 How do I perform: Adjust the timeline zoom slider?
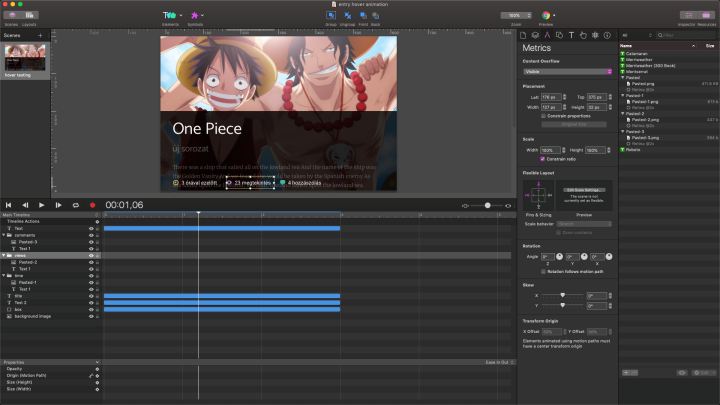point(487,206)
